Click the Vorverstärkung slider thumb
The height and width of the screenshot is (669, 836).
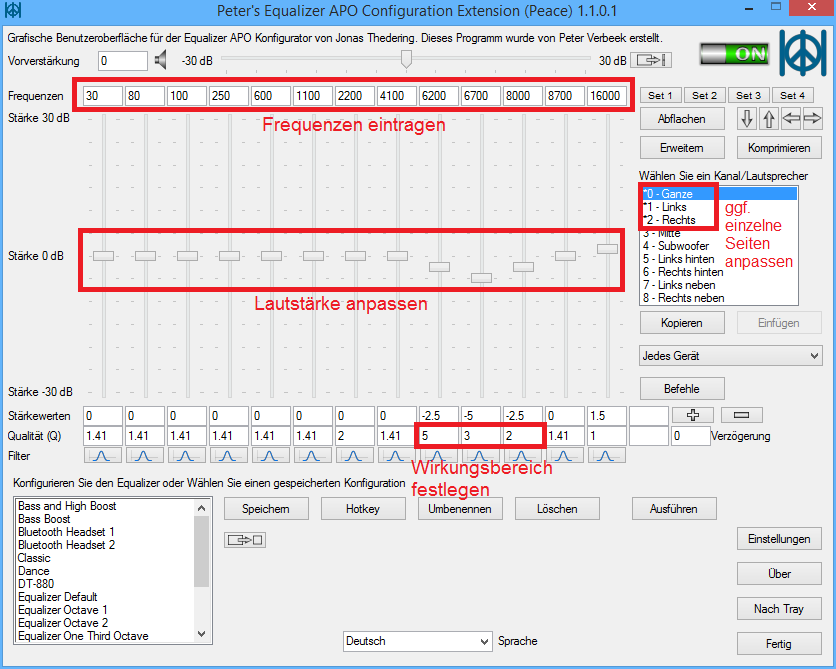point(406,59)
